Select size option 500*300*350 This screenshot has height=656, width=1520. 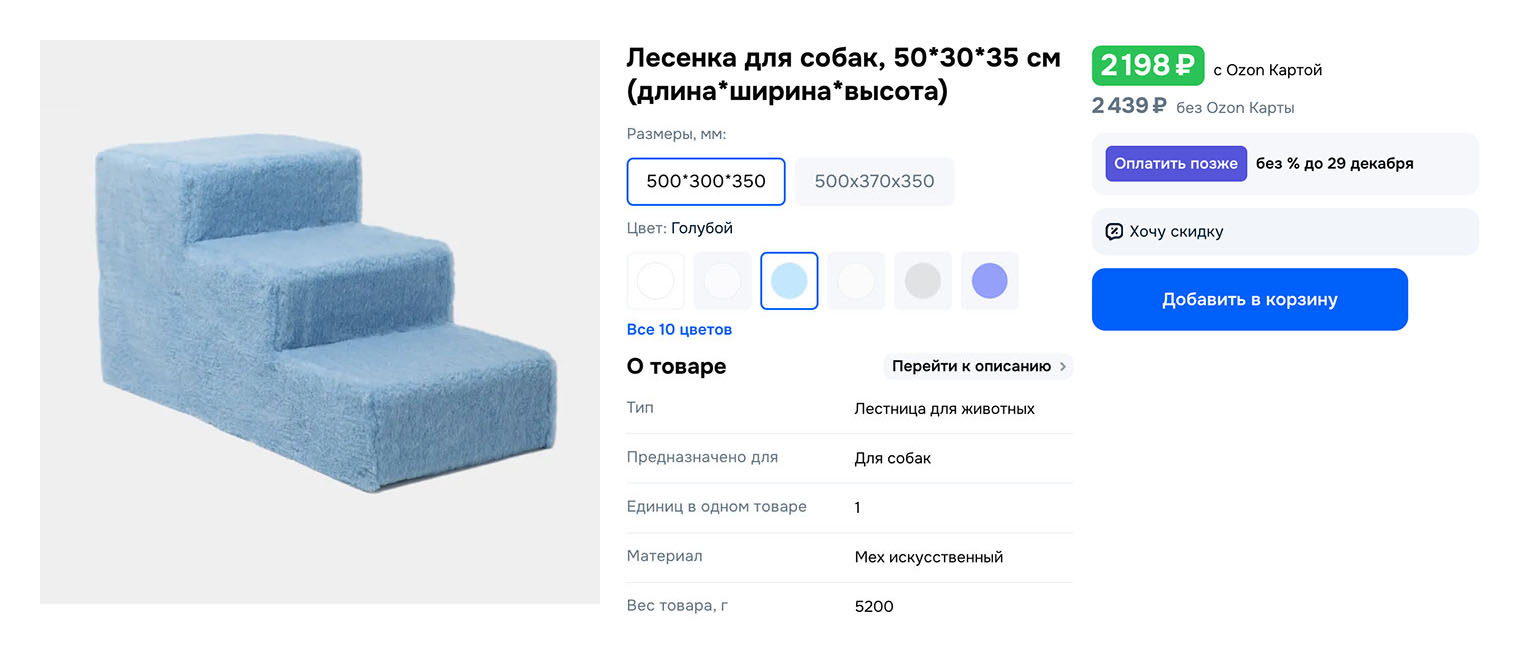706,181
